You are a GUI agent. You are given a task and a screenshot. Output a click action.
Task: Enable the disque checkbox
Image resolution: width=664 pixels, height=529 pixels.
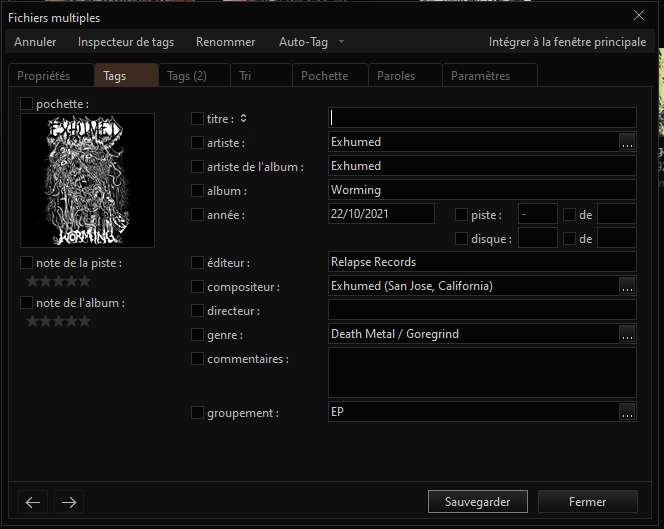[461, 238]
